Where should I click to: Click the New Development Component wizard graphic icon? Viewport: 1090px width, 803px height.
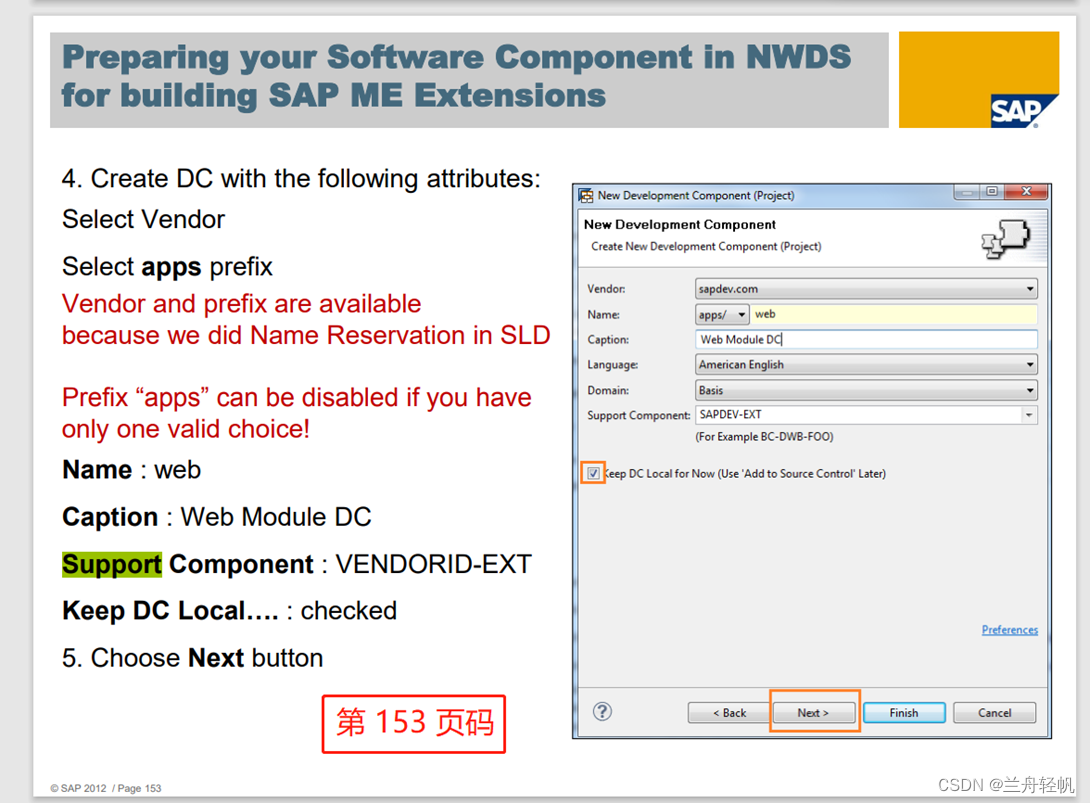click(1008, 238)
